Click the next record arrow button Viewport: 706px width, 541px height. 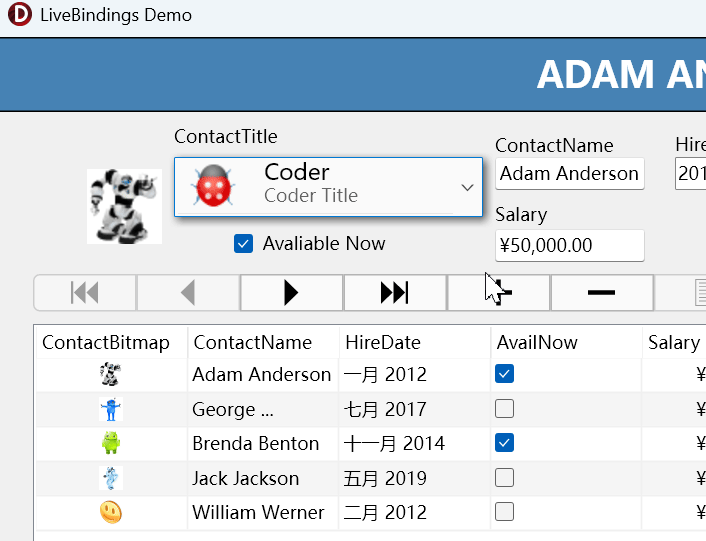click(291, 293)
